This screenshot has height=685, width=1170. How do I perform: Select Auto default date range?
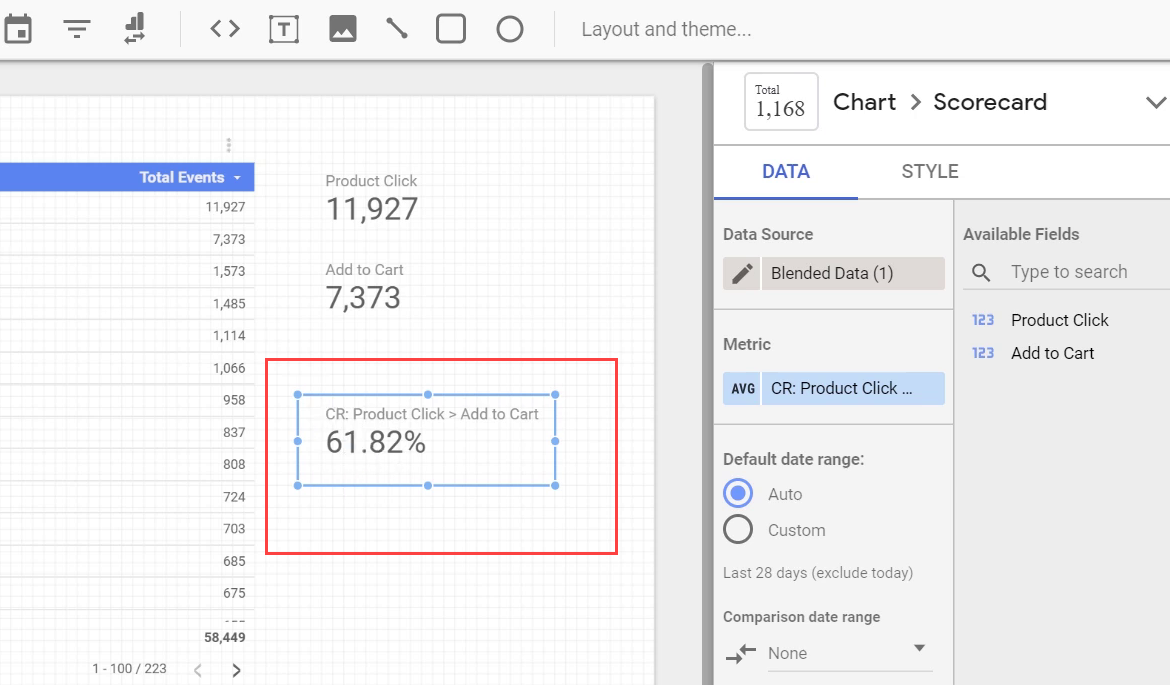coord(738,493)
